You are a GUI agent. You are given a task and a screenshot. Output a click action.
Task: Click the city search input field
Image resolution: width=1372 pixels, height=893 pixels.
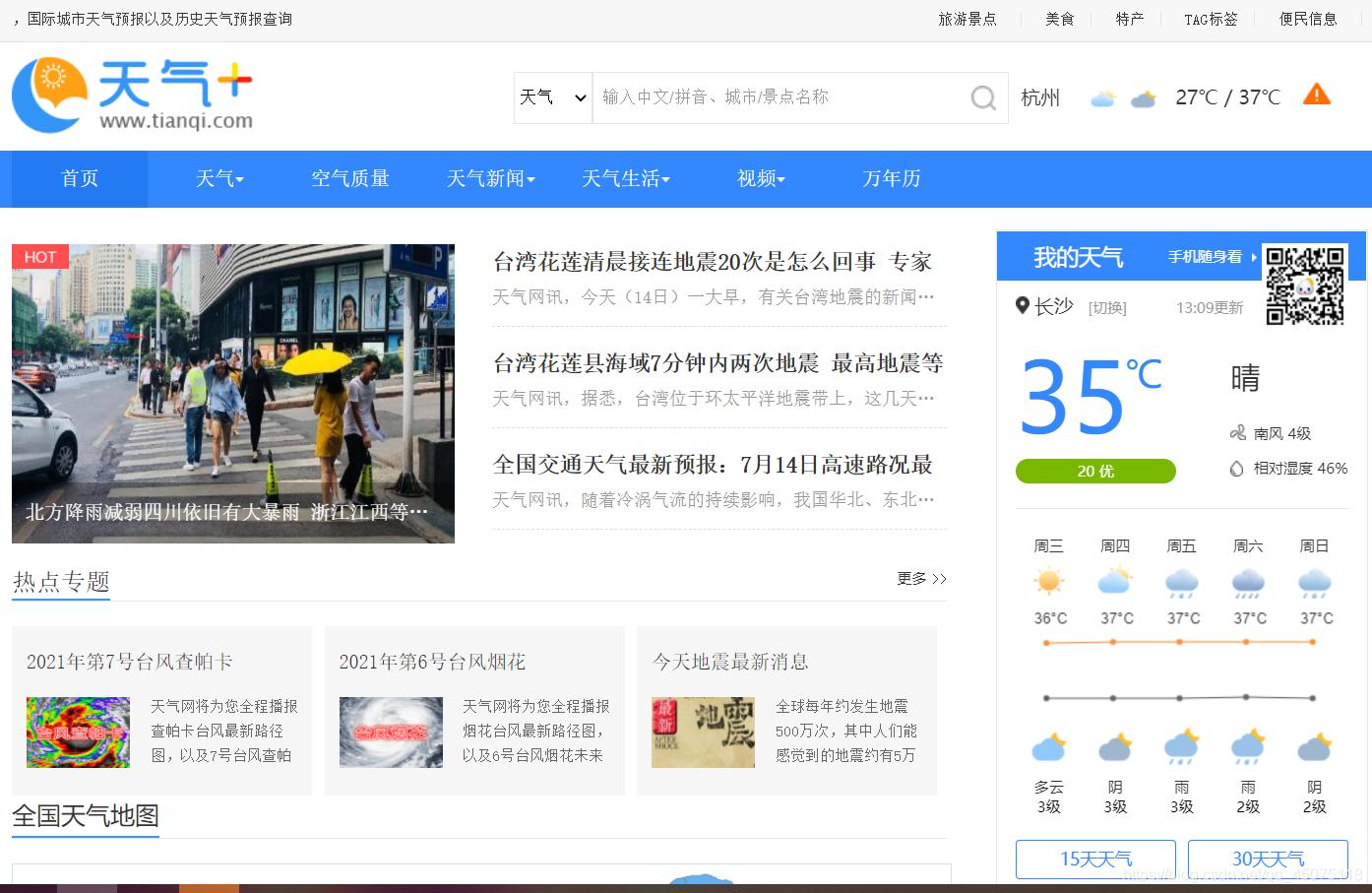pyautogui.click(x=778, y=97)
